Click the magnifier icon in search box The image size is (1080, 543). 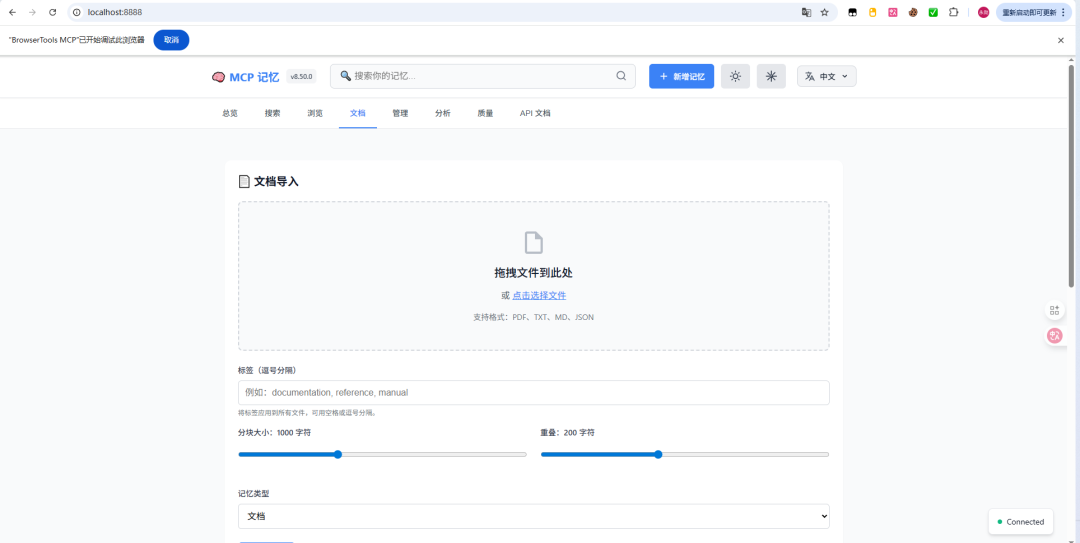[621, 76]
